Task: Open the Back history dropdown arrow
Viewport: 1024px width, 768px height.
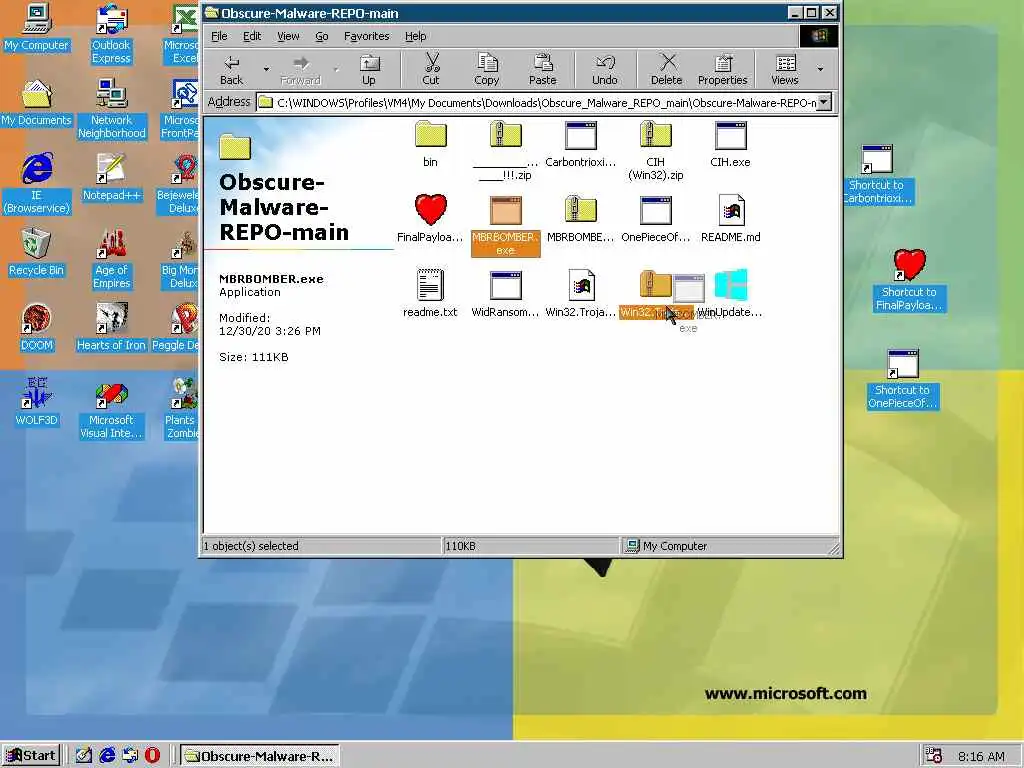Action: (x=266, y=69)
